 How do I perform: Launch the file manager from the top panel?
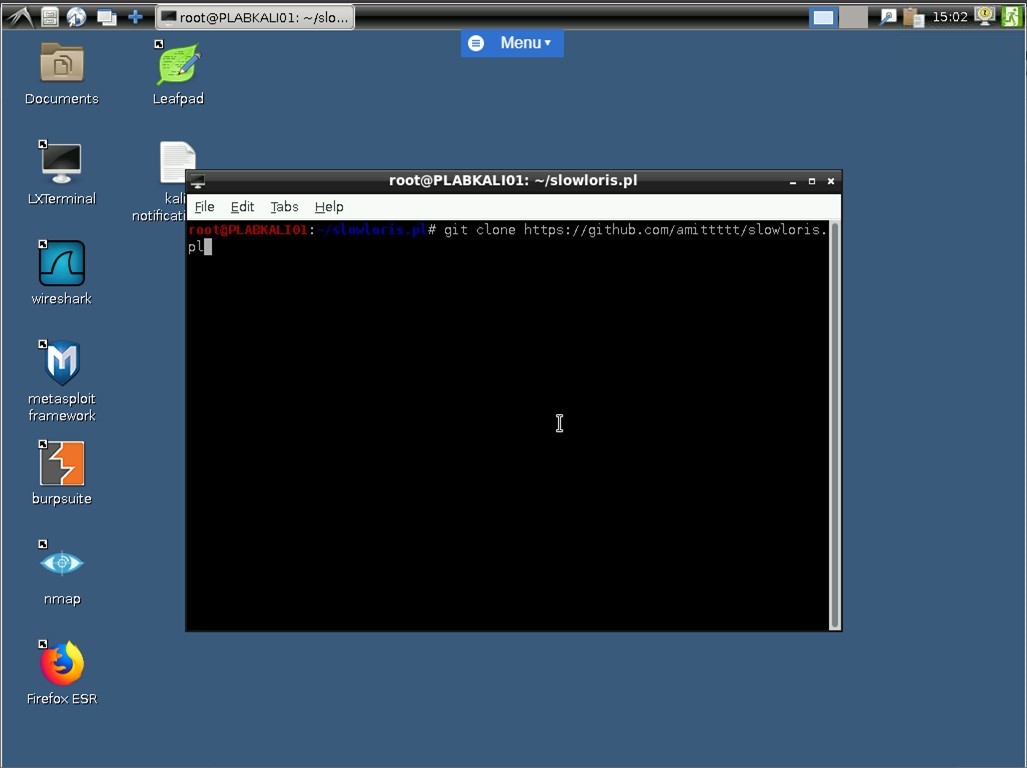(x=48, y=16)
